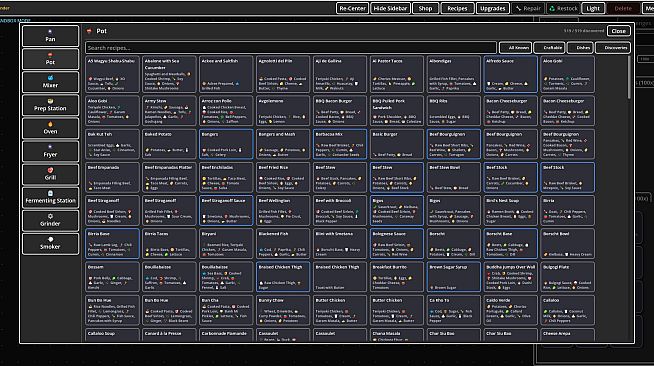654x366 pixels.
Task: Click the recipe list scrollbar
Action: 629,78
